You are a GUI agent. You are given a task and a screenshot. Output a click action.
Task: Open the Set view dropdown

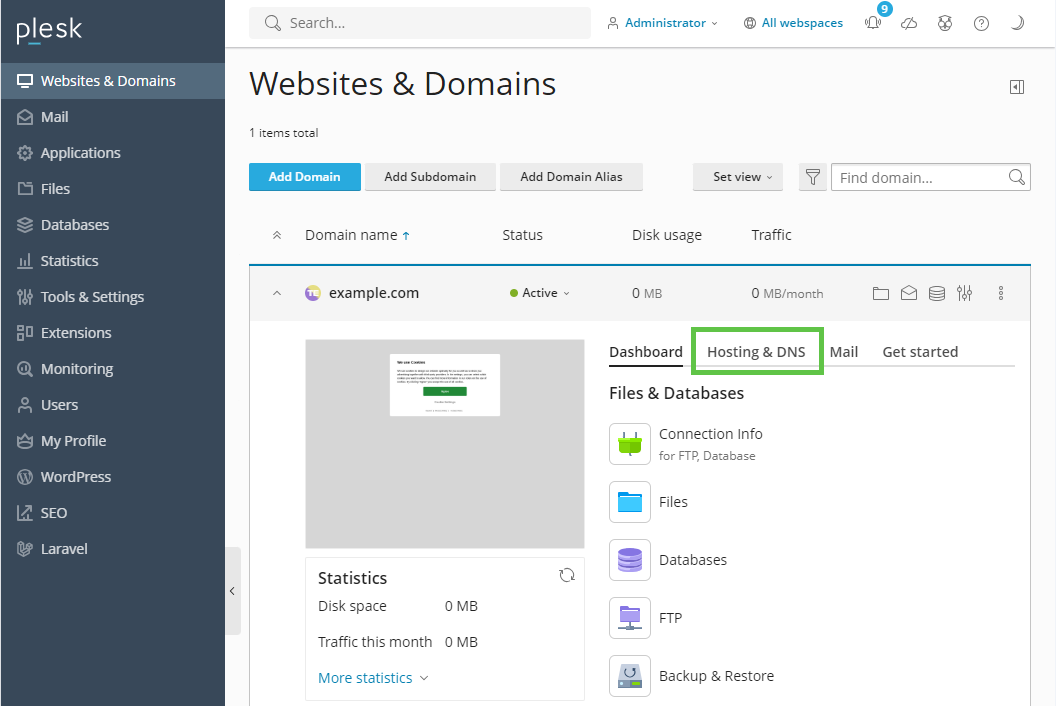click(x=742, y=177)
